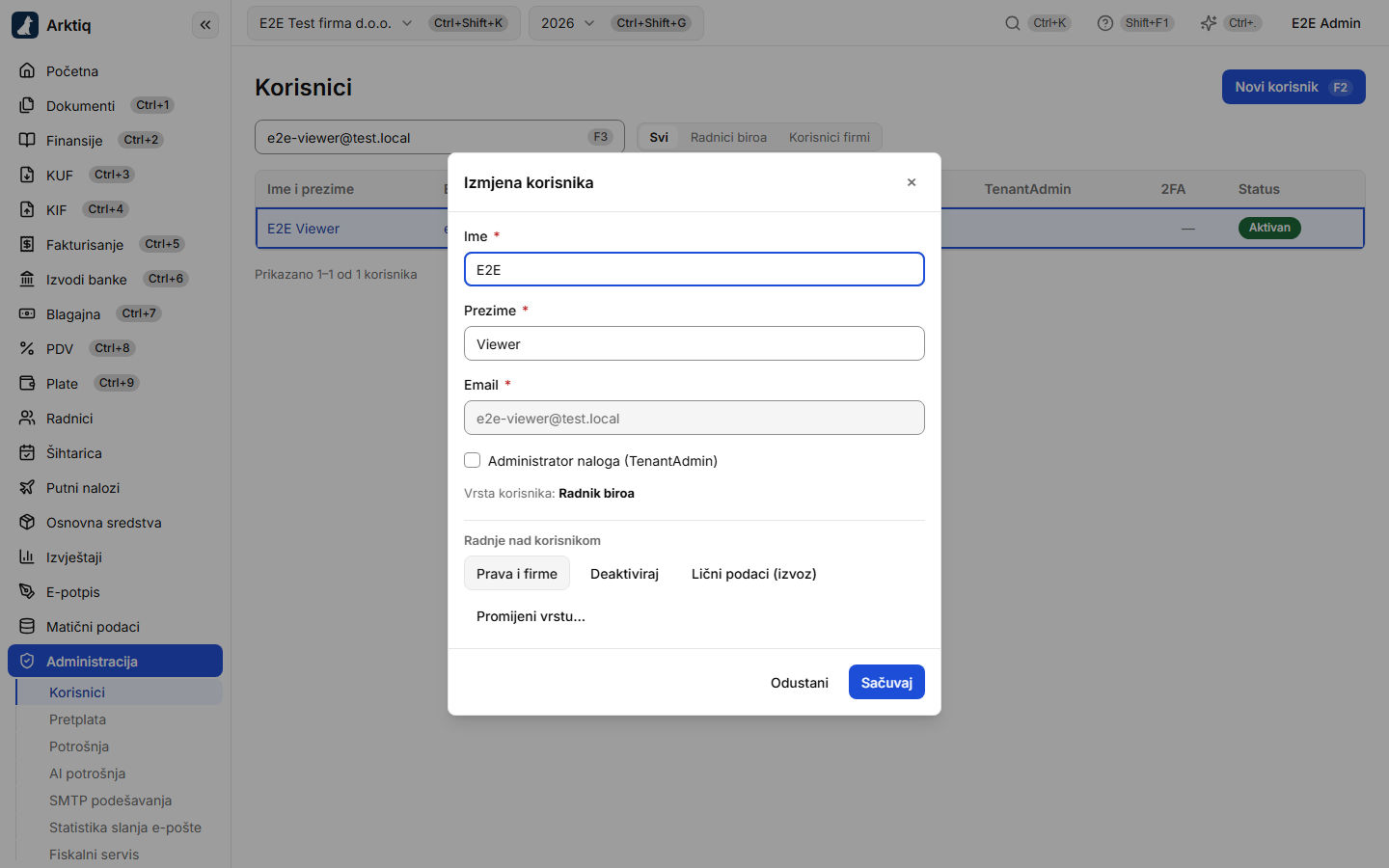Open Prava i firme button
Viewport: 1389px width, 868px height.
click(517, 574)
